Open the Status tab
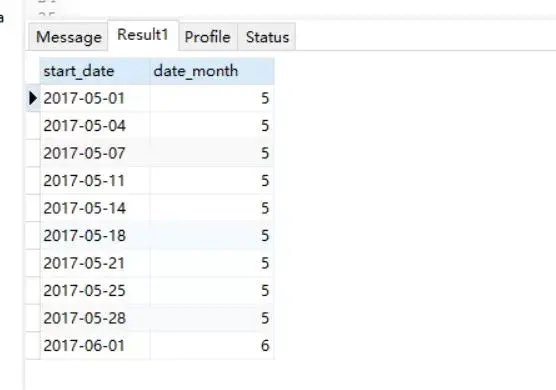 pyautogui.click(x=267, y=37)
